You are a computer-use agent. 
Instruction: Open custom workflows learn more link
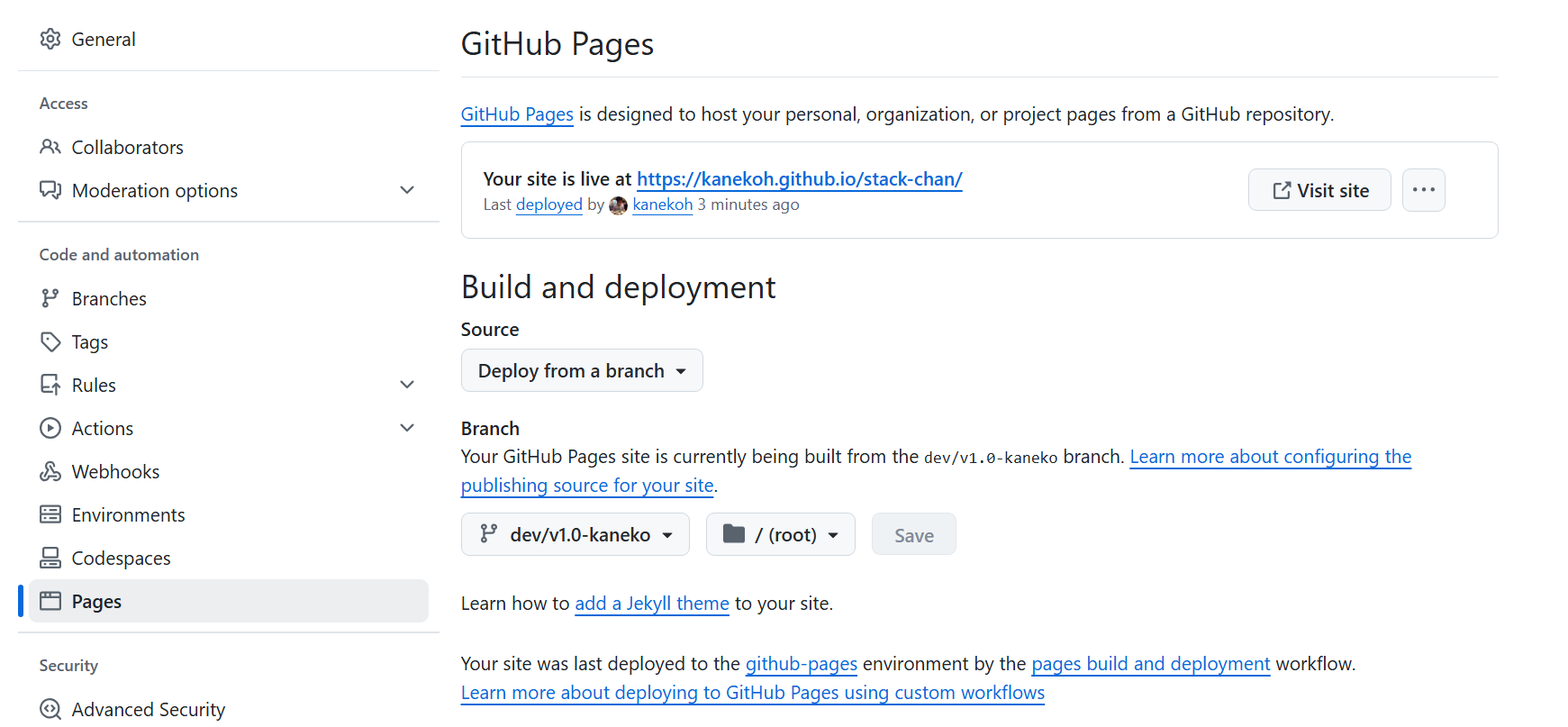pyautogui.click(x=753, y=693)
